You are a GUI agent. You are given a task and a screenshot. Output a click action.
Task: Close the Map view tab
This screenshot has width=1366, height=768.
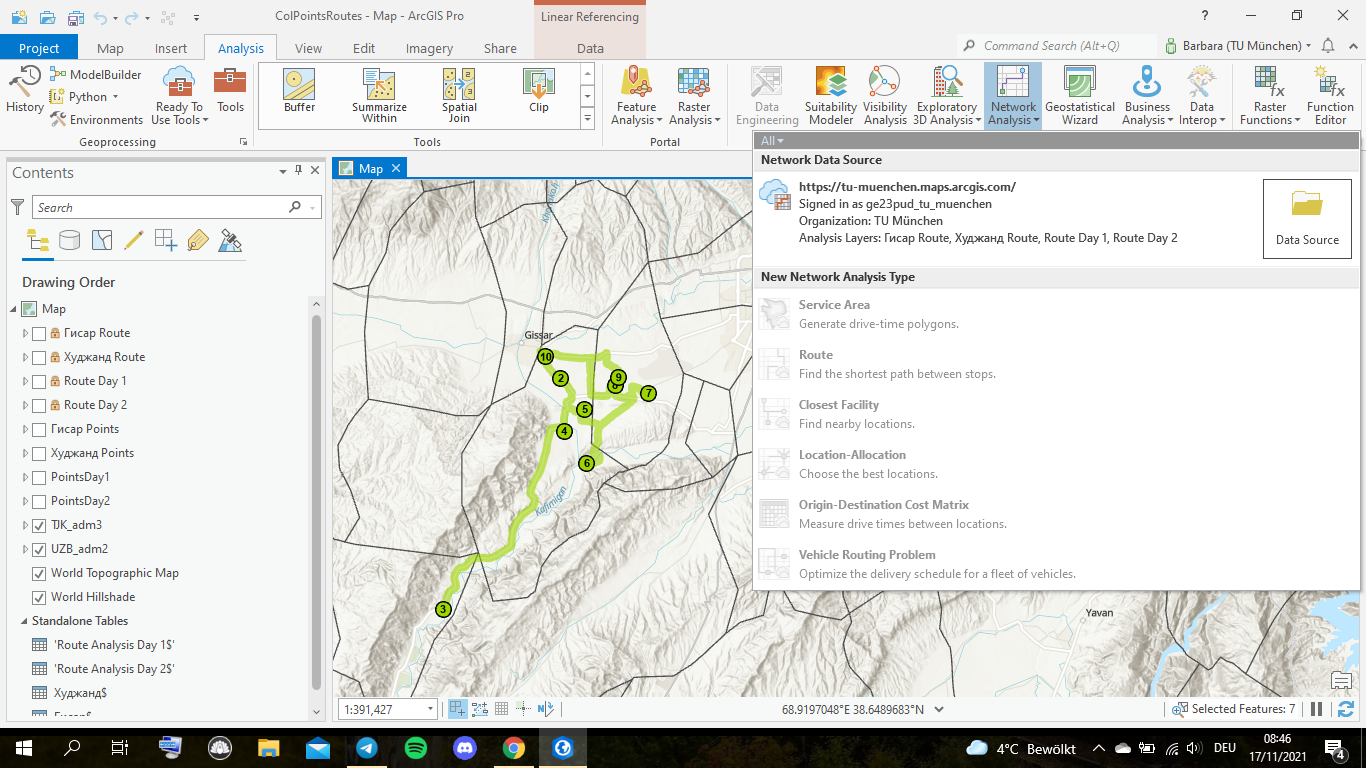pos(396,168)
